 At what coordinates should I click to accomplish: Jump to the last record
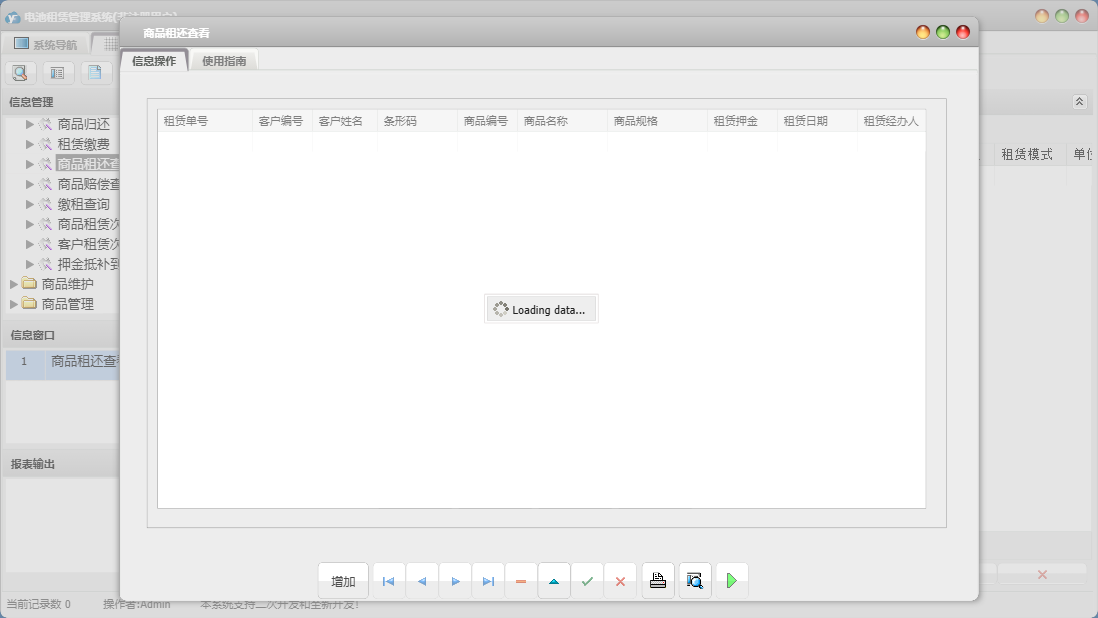[x=488, y=581]
